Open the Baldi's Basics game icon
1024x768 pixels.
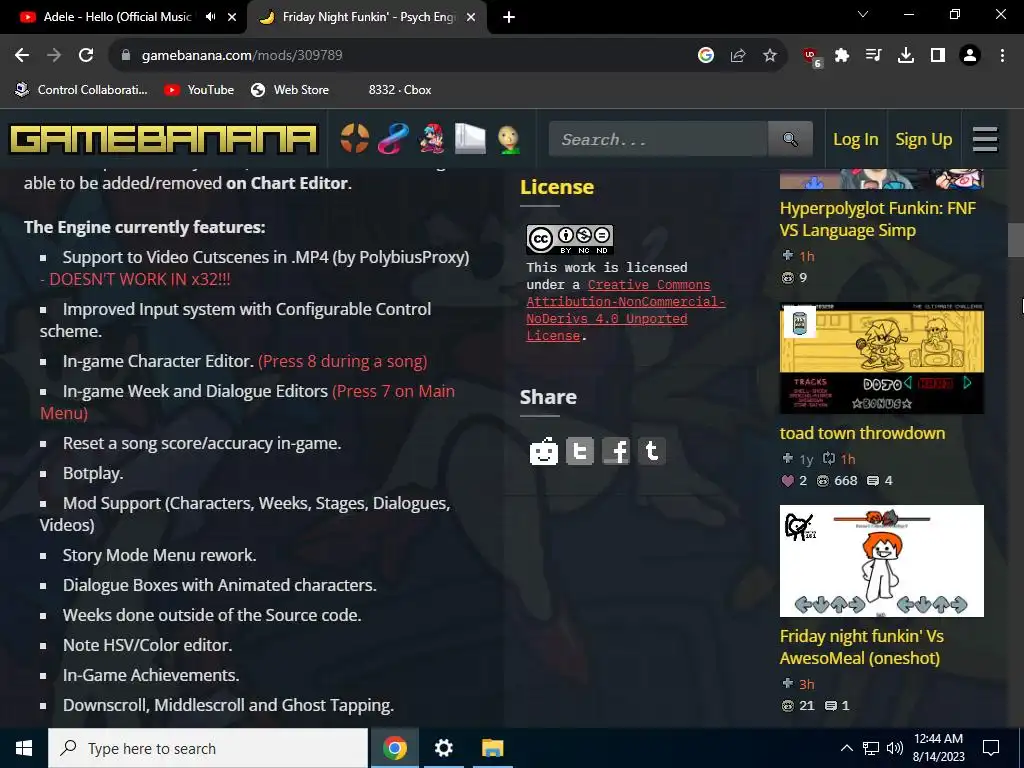(509, 139)
